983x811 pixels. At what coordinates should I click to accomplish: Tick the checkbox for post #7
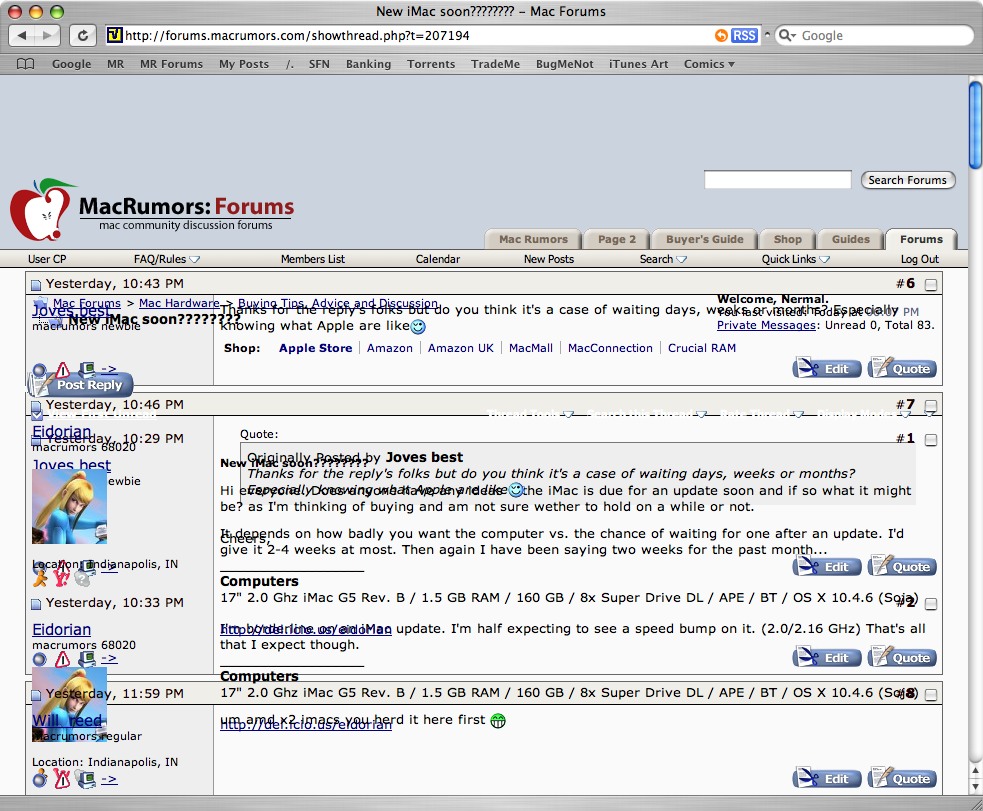click(931, 406)
